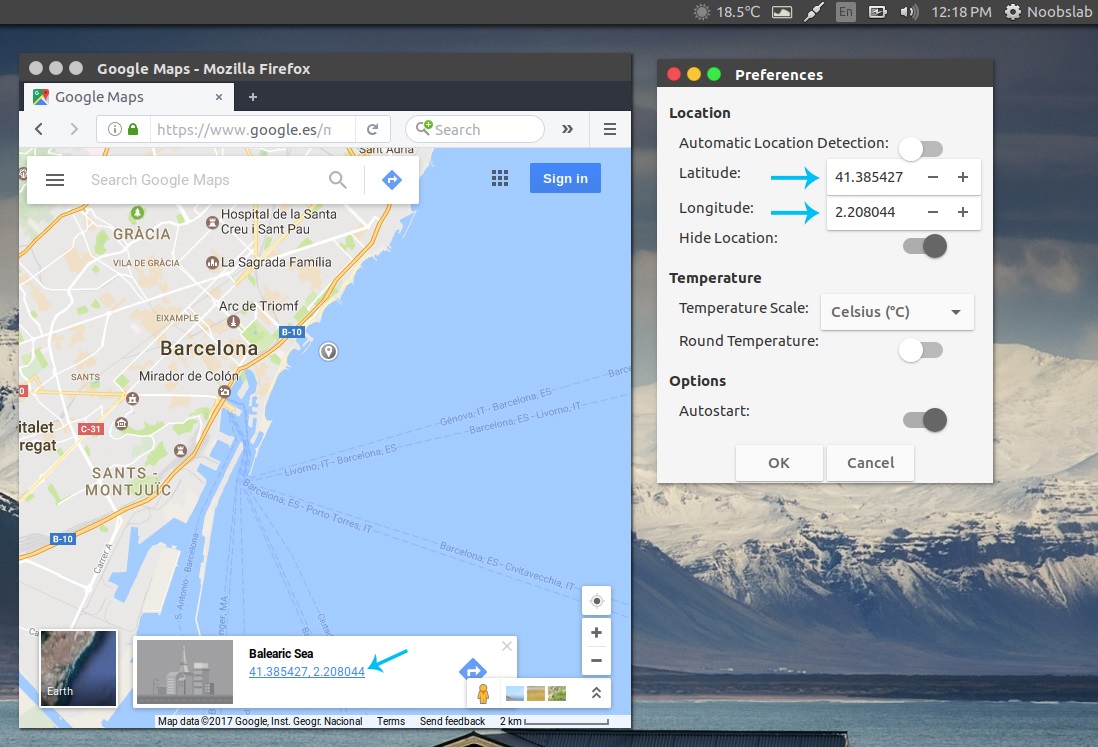1098x747 pixels.
Task: Click the directions arrow on Balearic Sea card
Action: [x=471, y=670]
